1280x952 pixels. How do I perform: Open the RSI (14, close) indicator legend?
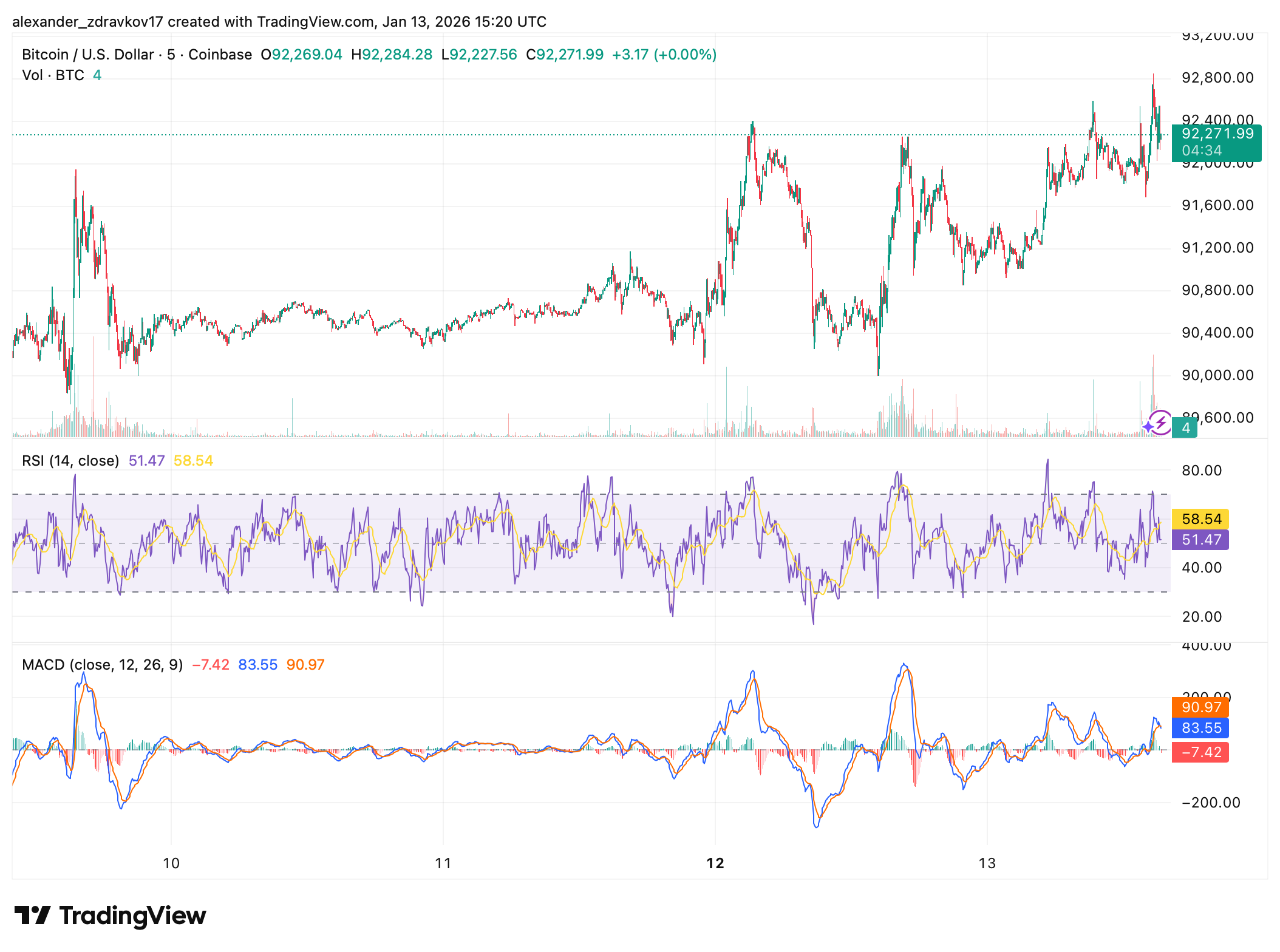coord(70,461)
